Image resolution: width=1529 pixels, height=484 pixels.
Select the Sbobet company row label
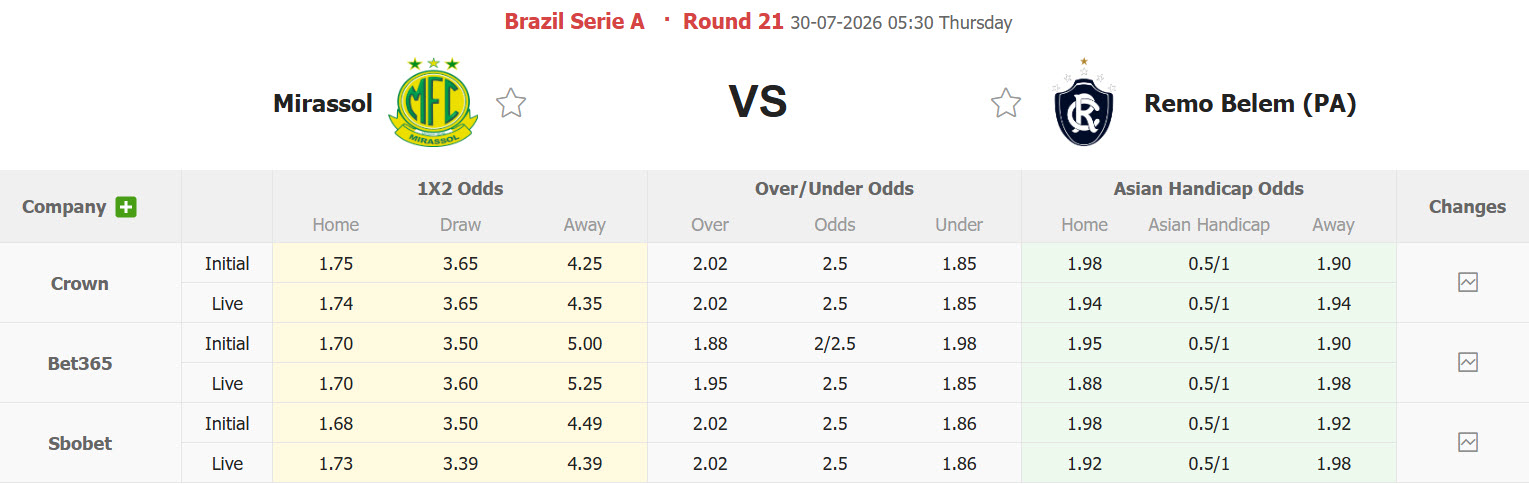click(x=80, y=443)
